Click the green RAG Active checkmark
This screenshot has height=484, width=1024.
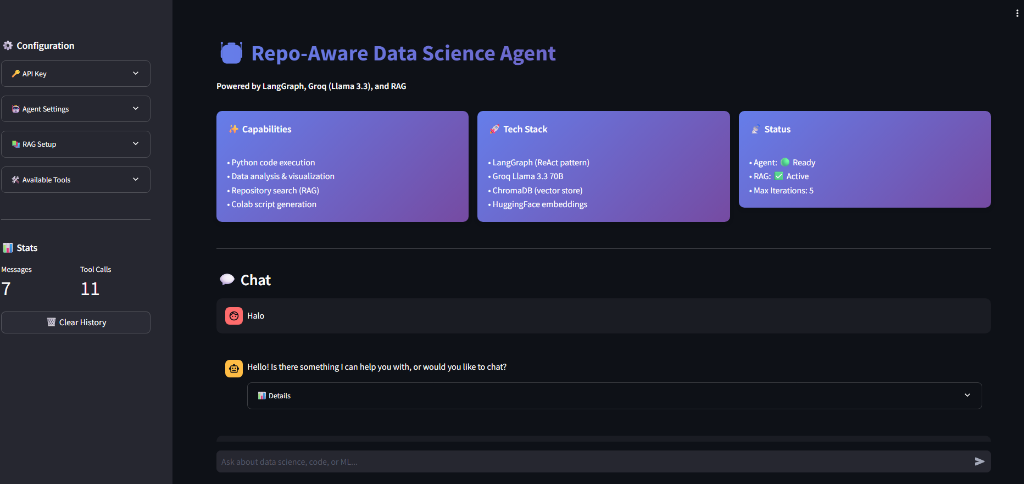point(778,176)
